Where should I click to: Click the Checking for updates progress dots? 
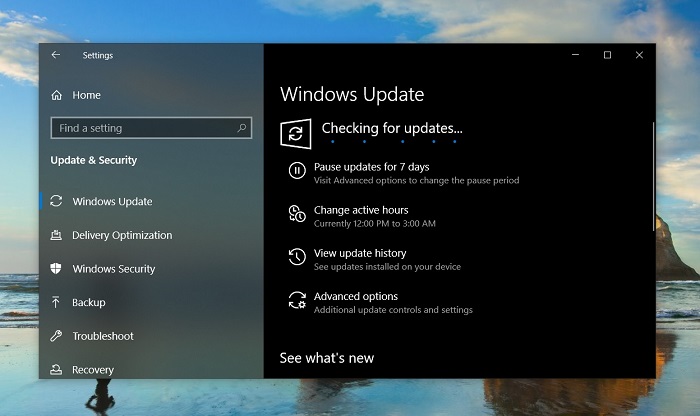pyautogui.click(x=393, y=141)
